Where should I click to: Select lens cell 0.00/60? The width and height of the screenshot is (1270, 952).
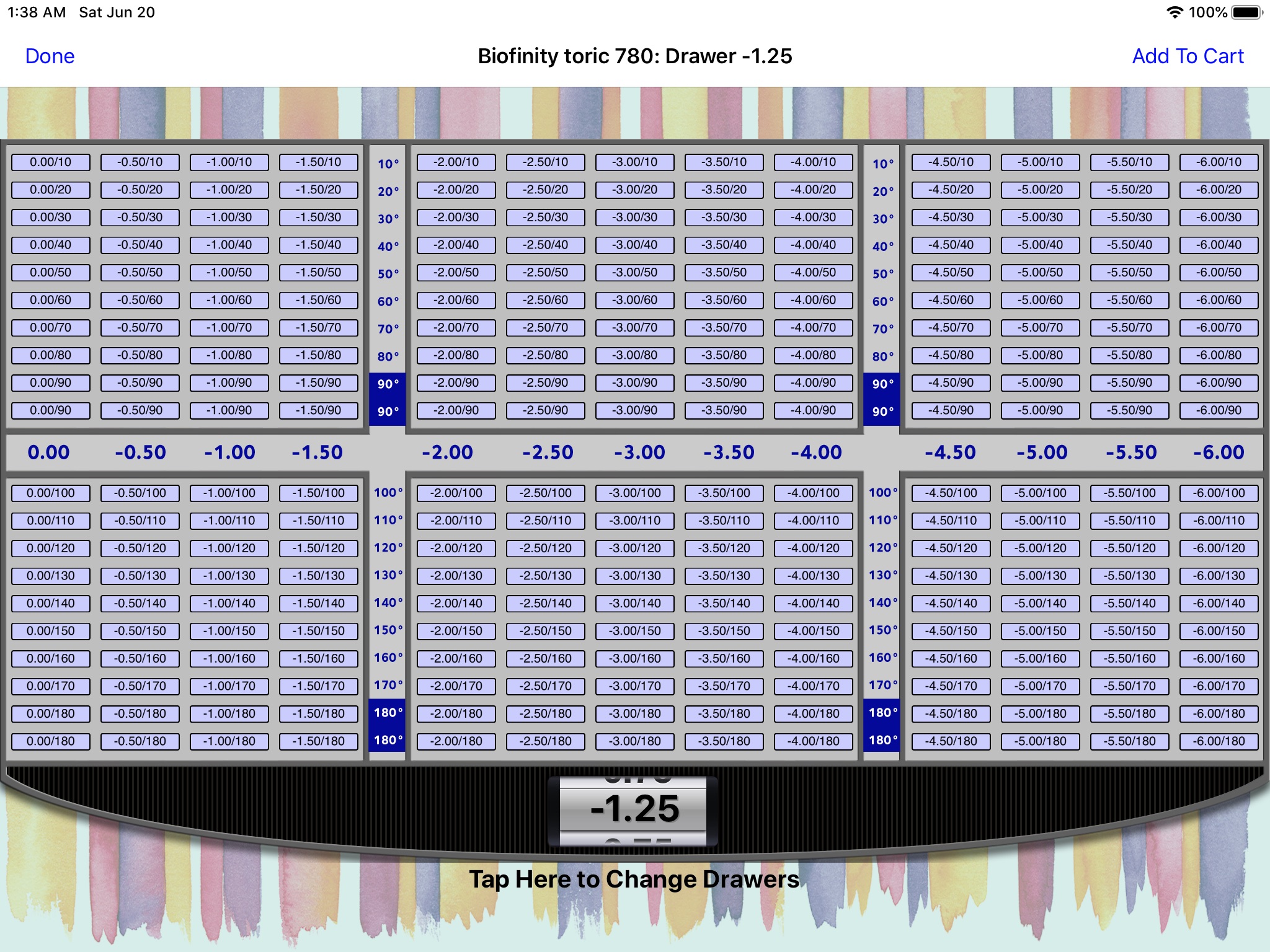pyautogui.click(x=51, y=300)
